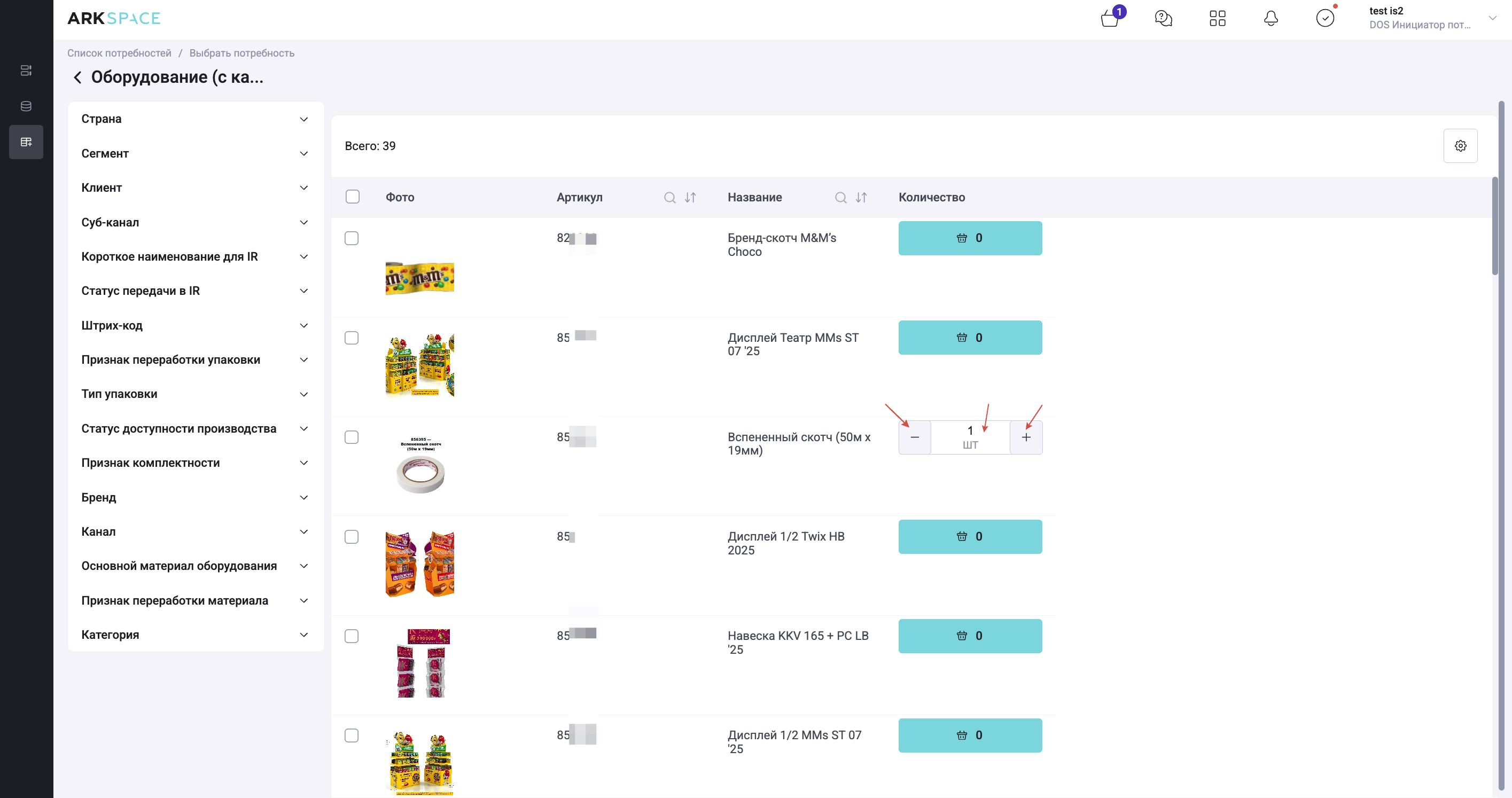Tick checkbox for Вспененный скотч row
1512x798 pixels.
[x=352, y=437]
